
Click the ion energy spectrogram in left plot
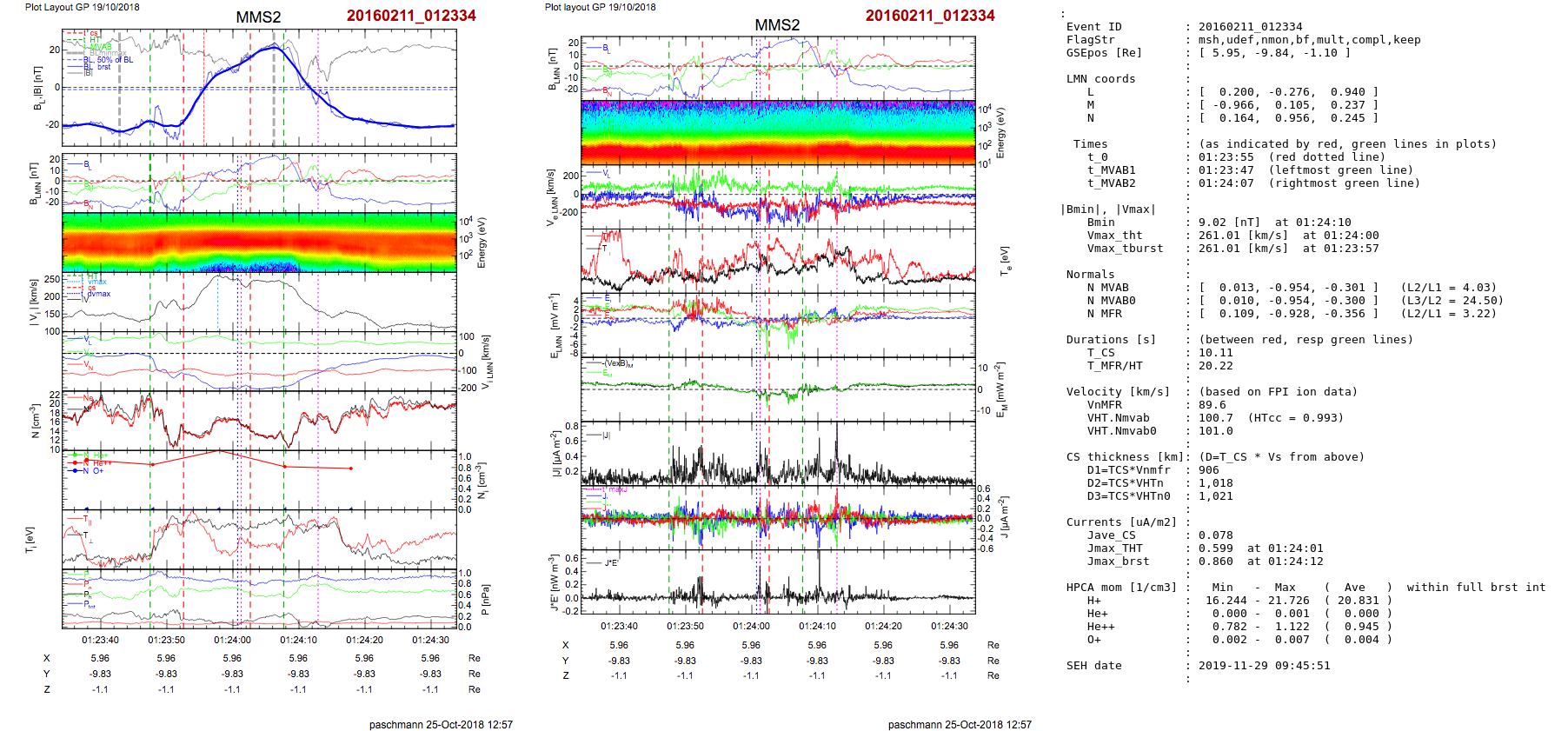(259, 242)
